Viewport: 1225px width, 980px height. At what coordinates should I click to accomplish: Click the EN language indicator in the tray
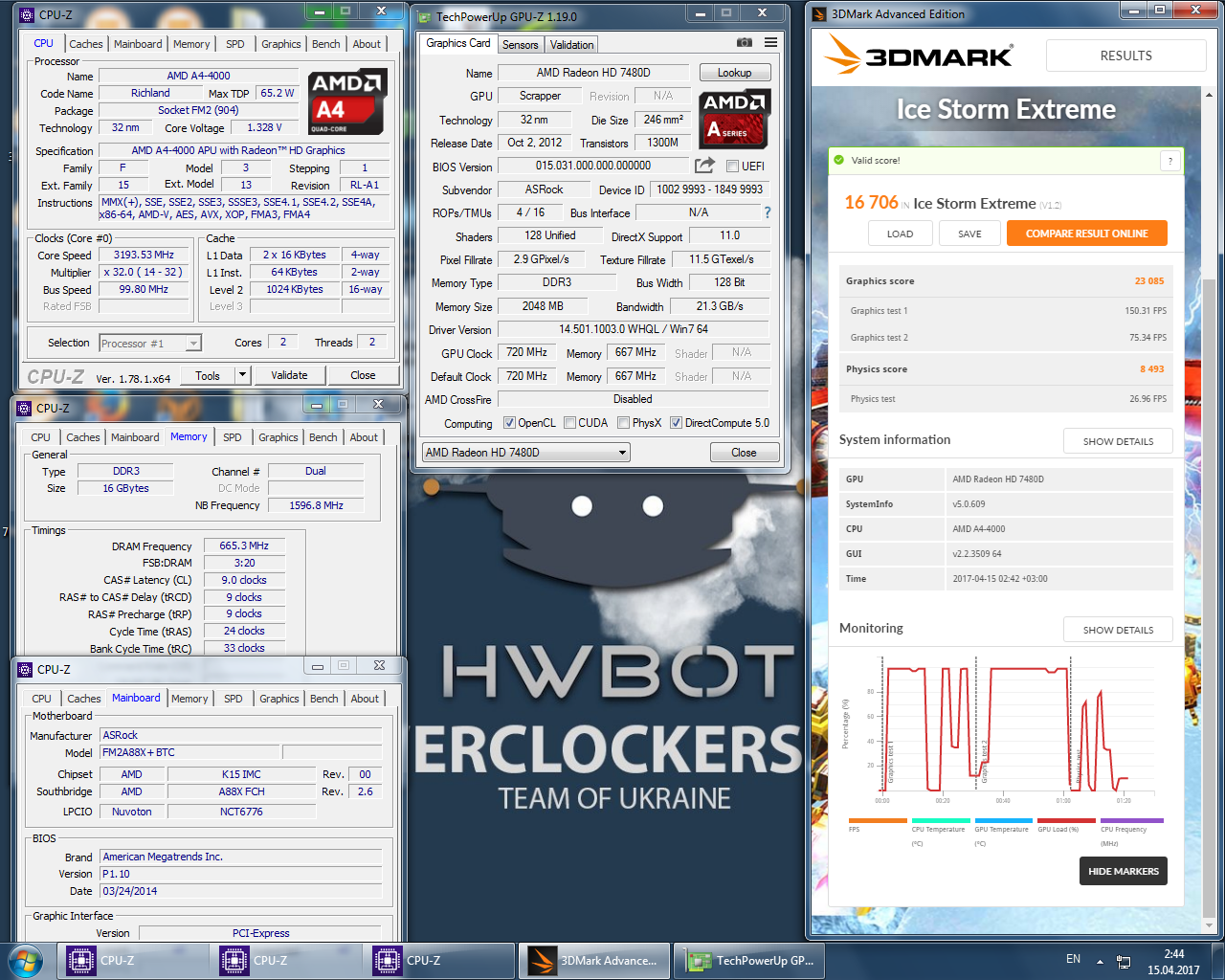(1073, 959)
